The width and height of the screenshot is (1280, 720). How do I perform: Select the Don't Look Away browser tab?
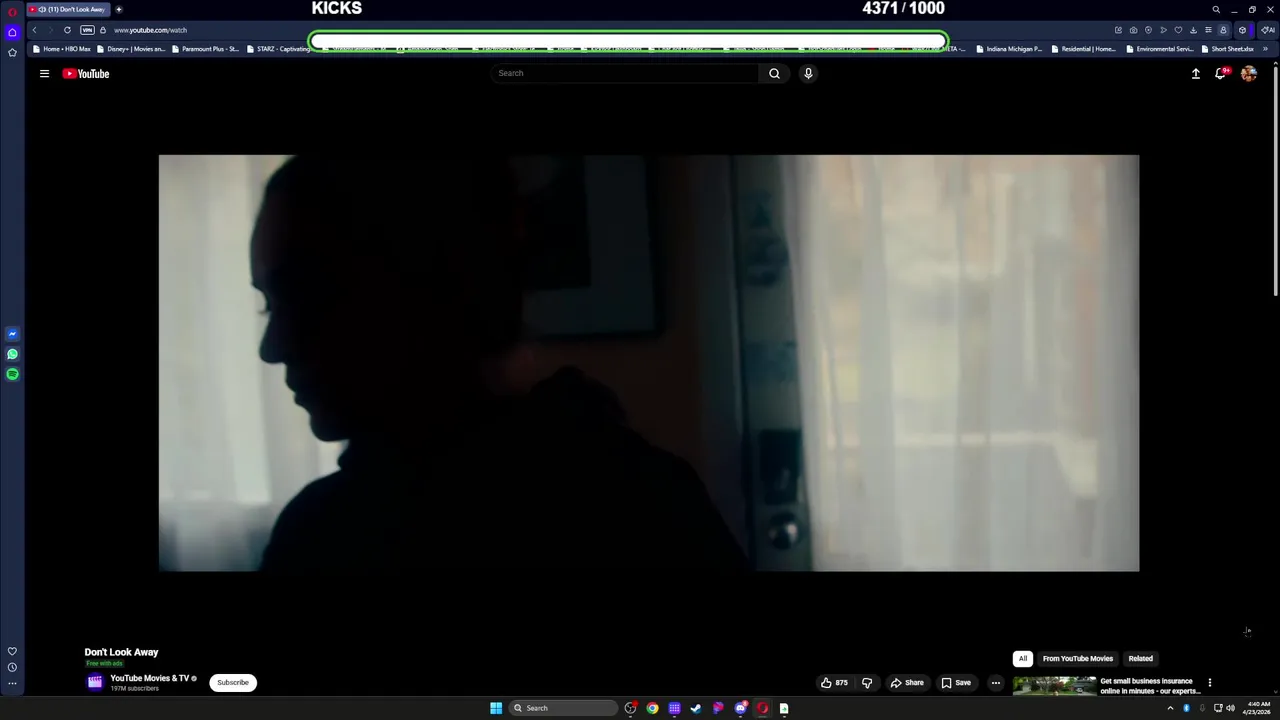67,9
